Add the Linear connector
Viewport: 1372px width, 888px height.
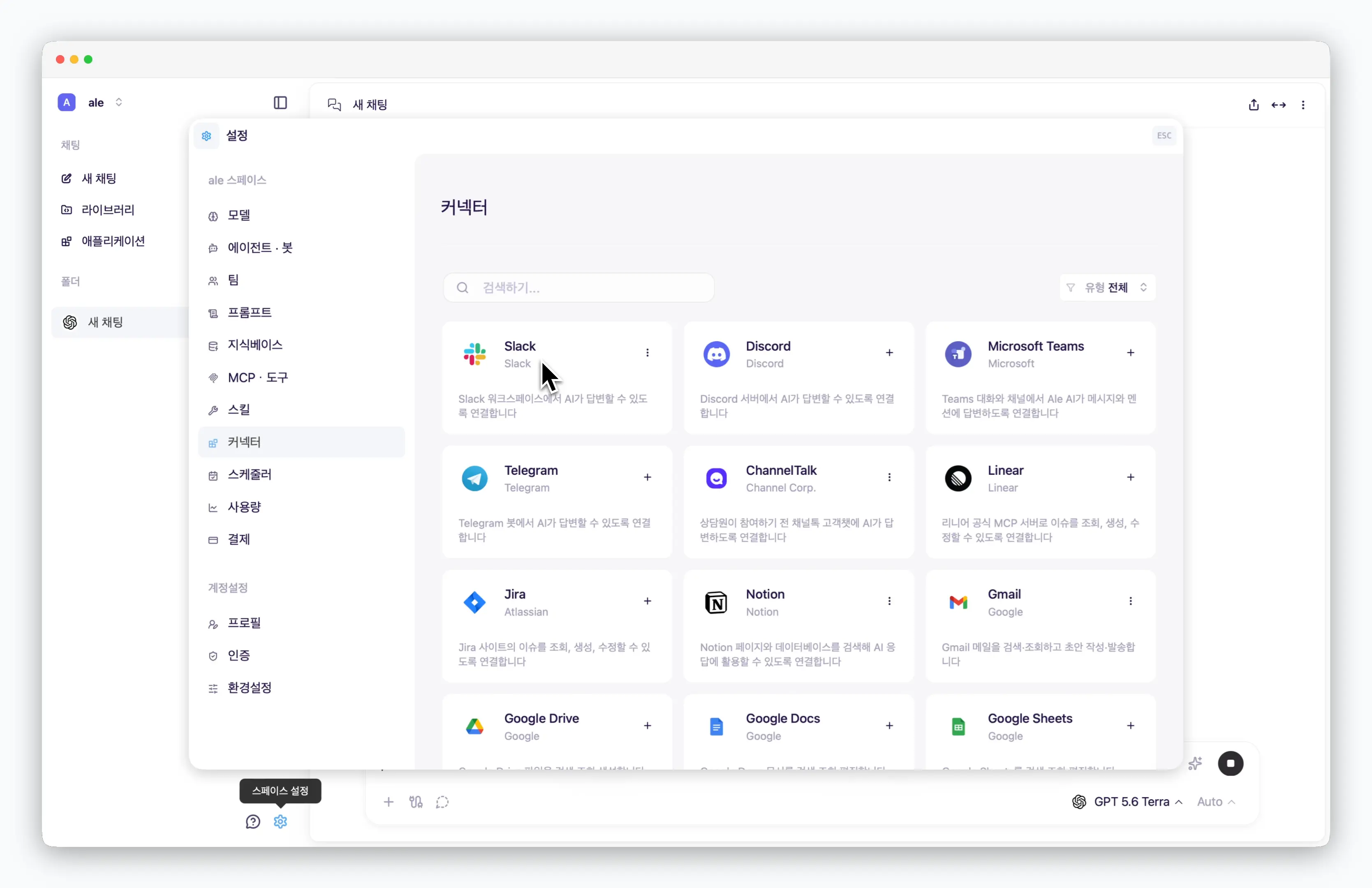coord(1131,477)
